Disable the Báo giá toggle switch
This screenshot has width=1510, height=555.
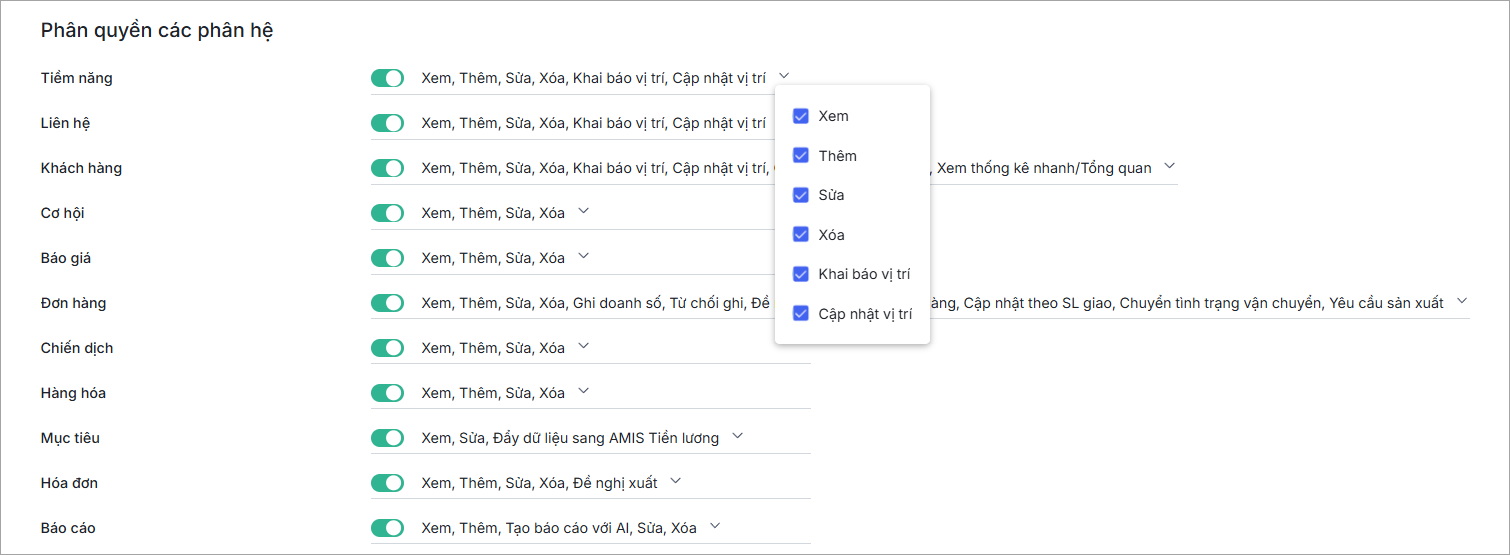pyautogui.click(x=387, y=258)
